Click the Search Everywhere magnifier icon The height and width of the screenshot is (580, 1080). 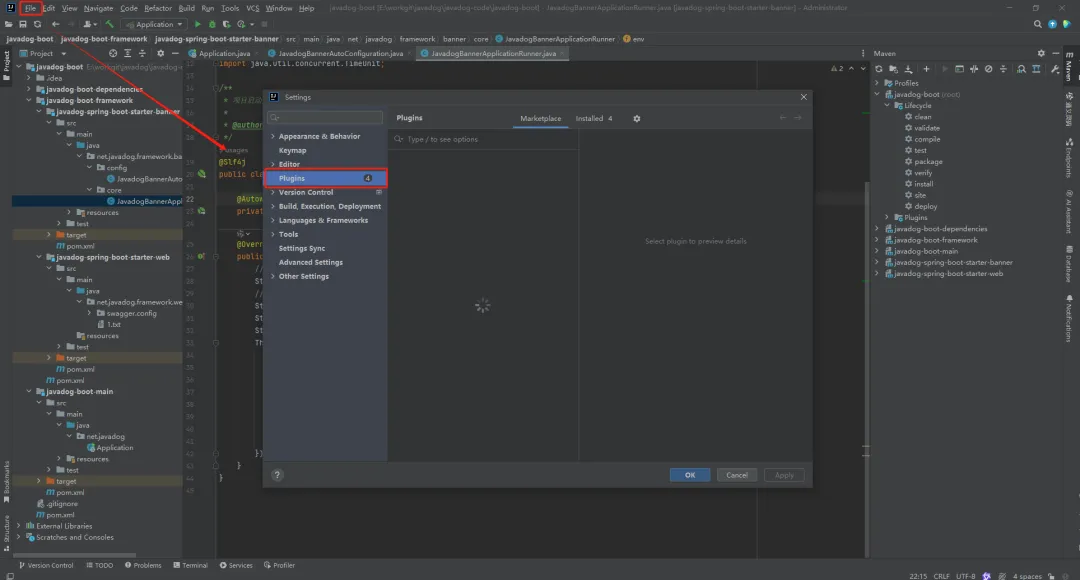pos(1037,24)
